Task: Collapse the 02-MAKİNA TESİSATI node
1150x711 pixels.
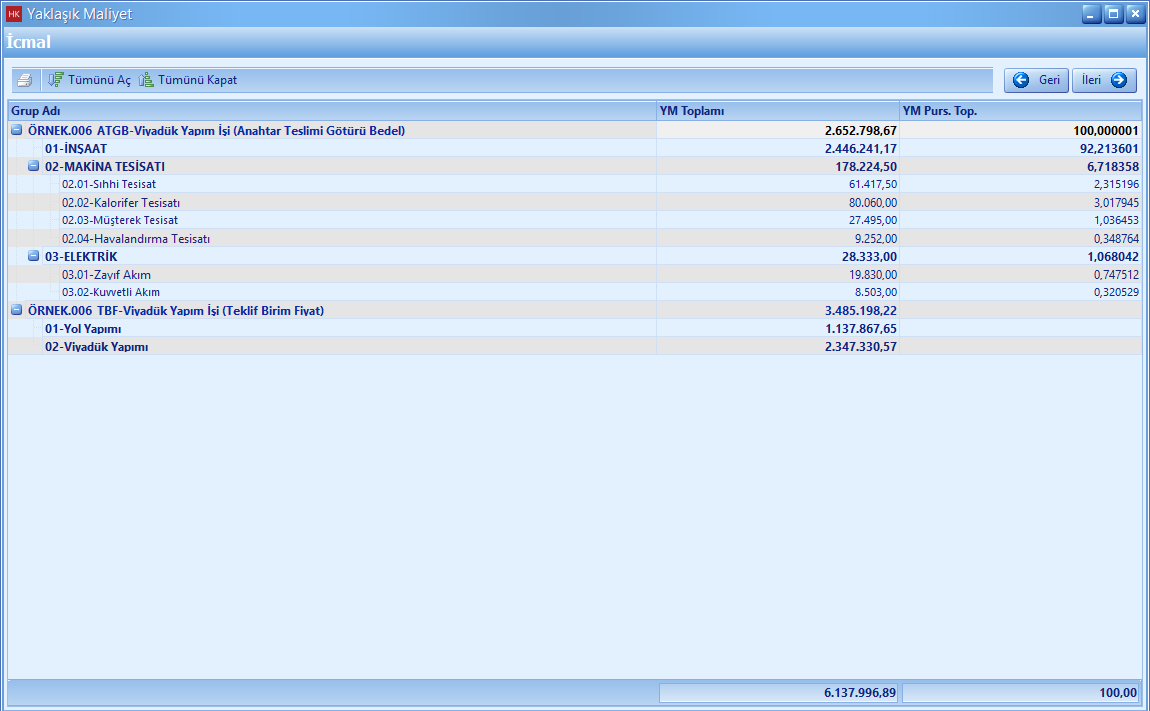Action: (x=33, y=167)
